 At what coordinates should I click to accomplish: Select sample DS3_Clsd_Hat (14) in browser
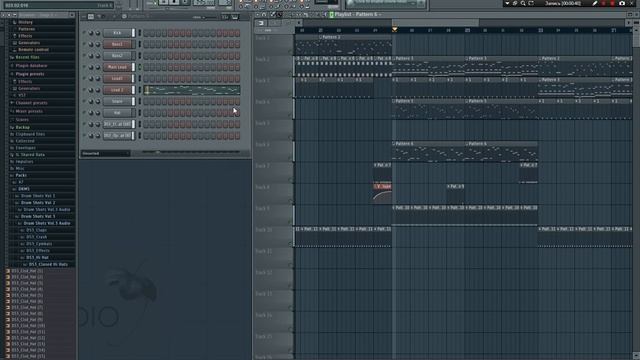pos(28,350)
